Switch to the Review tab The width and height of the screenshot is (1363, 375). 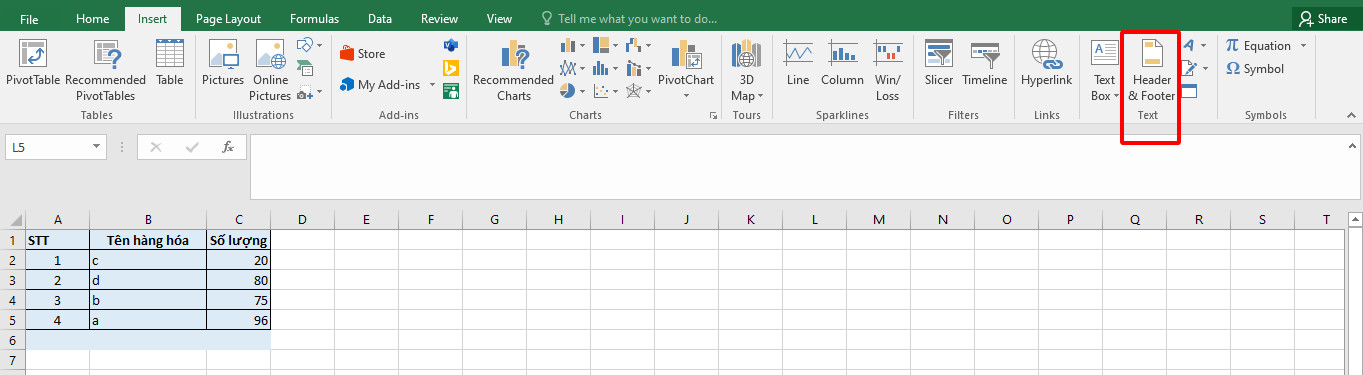(x=440, y=19)
